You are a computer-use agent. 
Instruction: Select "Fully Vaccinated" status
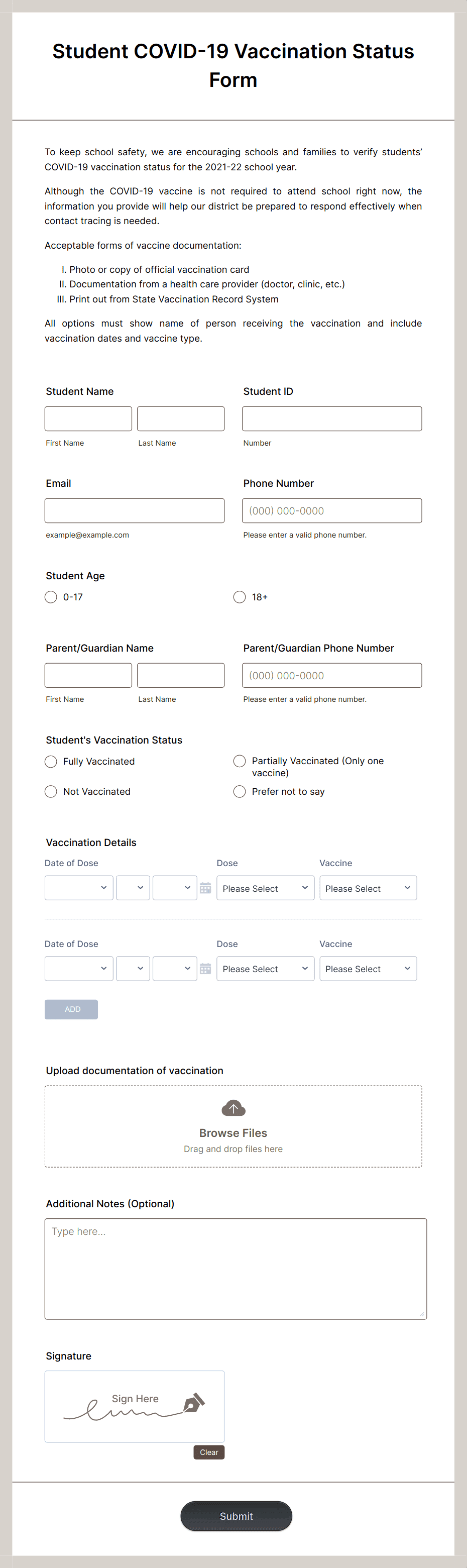51,762
